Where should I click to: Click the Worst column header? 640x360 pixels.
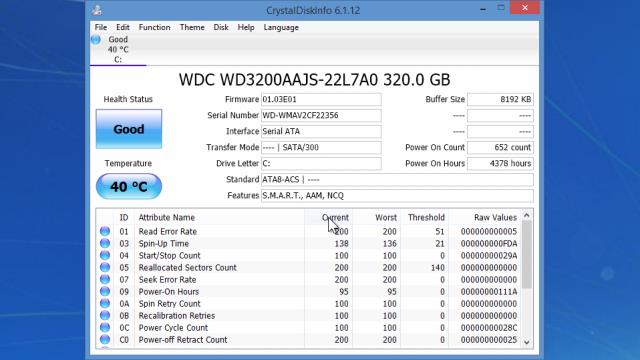[x=377, y=218]
